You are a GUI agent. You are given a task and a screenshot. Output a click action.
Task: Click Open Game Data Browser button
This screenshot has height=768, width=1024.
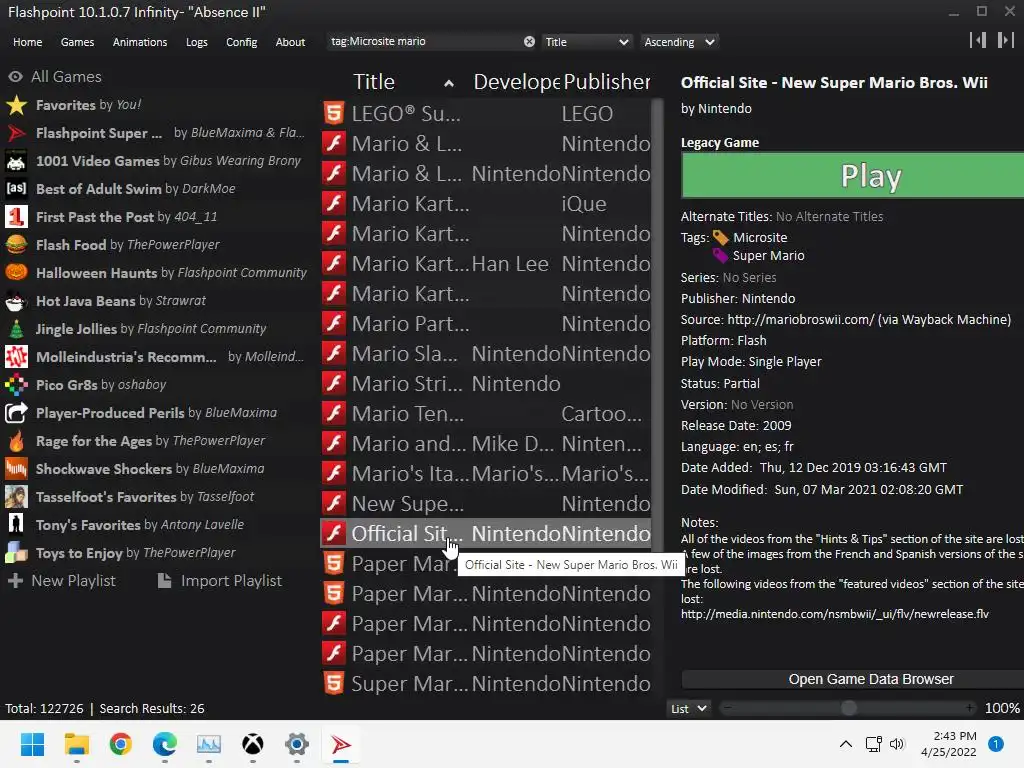(x=853, y=679)
